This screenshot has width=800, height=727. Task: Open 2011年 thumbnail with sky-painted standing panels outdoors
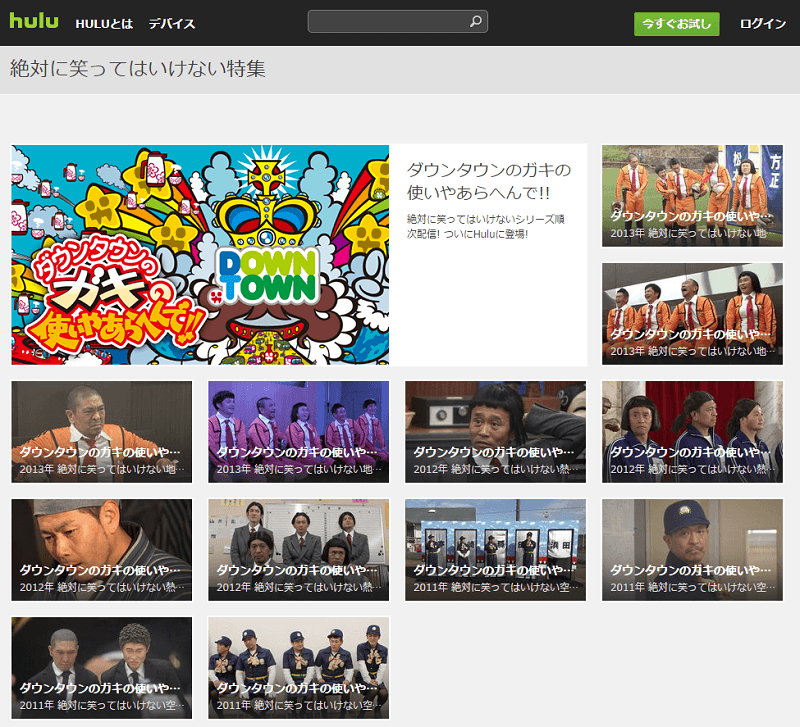[495, 550]
